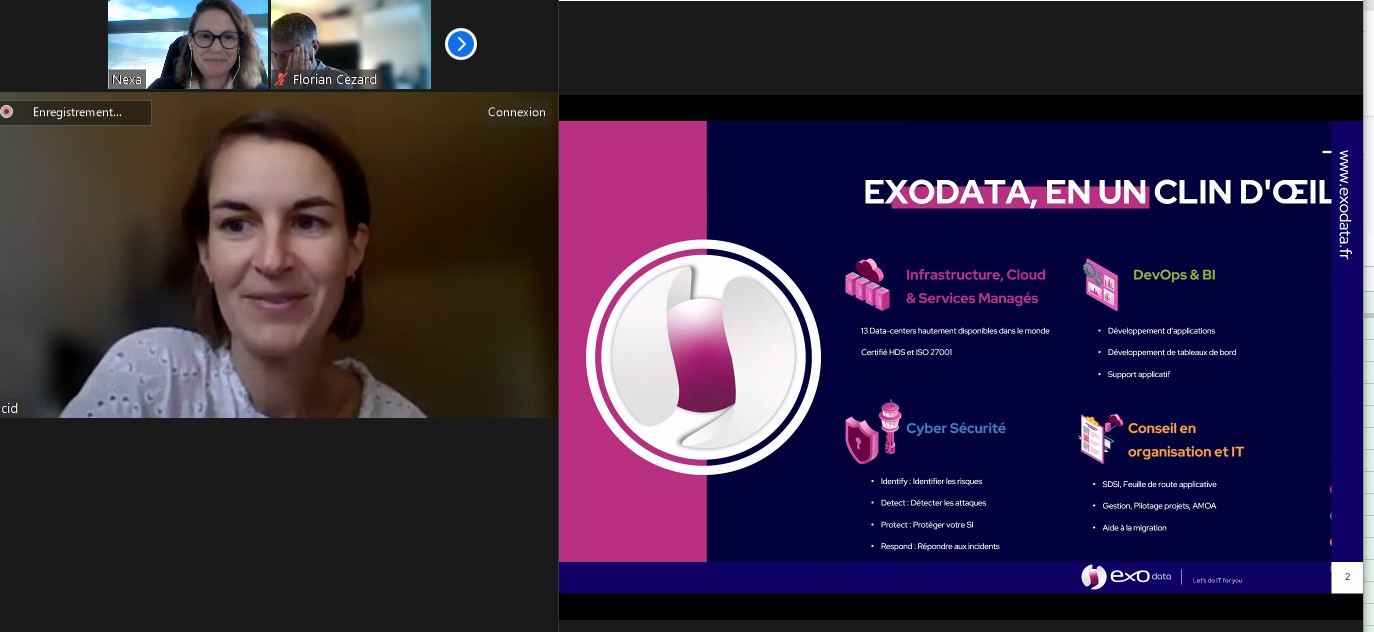The image size is (1374, 632).
Task: Click 'Detect : Détecter les attaques' bullet
Action: coord(933,503)
